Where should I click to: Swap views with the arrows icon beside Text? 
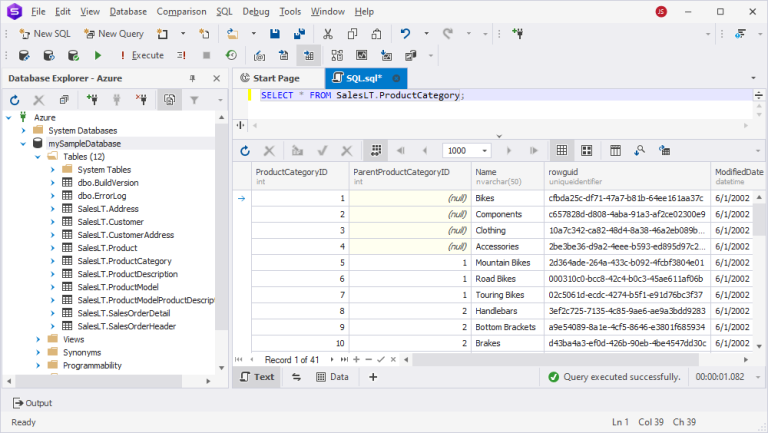tap(296, 377)
